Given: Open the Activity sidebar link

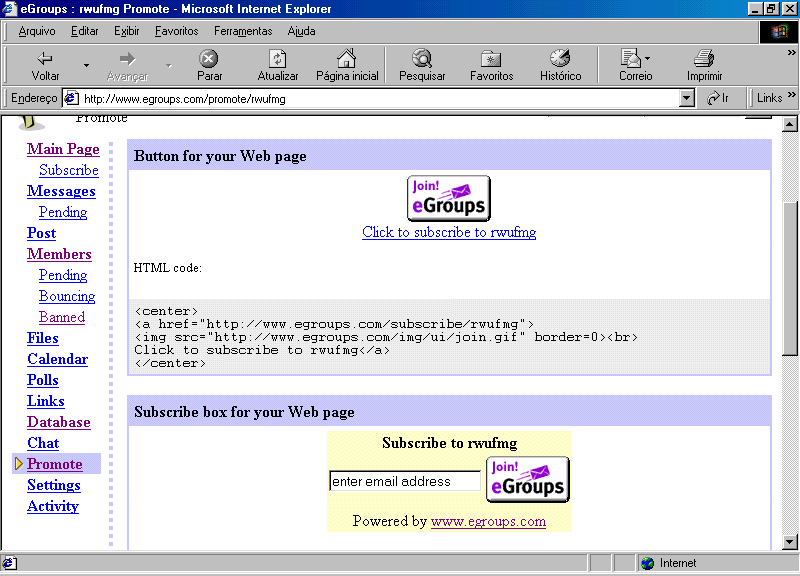Looking at the screenshot, I should [53, 506].
